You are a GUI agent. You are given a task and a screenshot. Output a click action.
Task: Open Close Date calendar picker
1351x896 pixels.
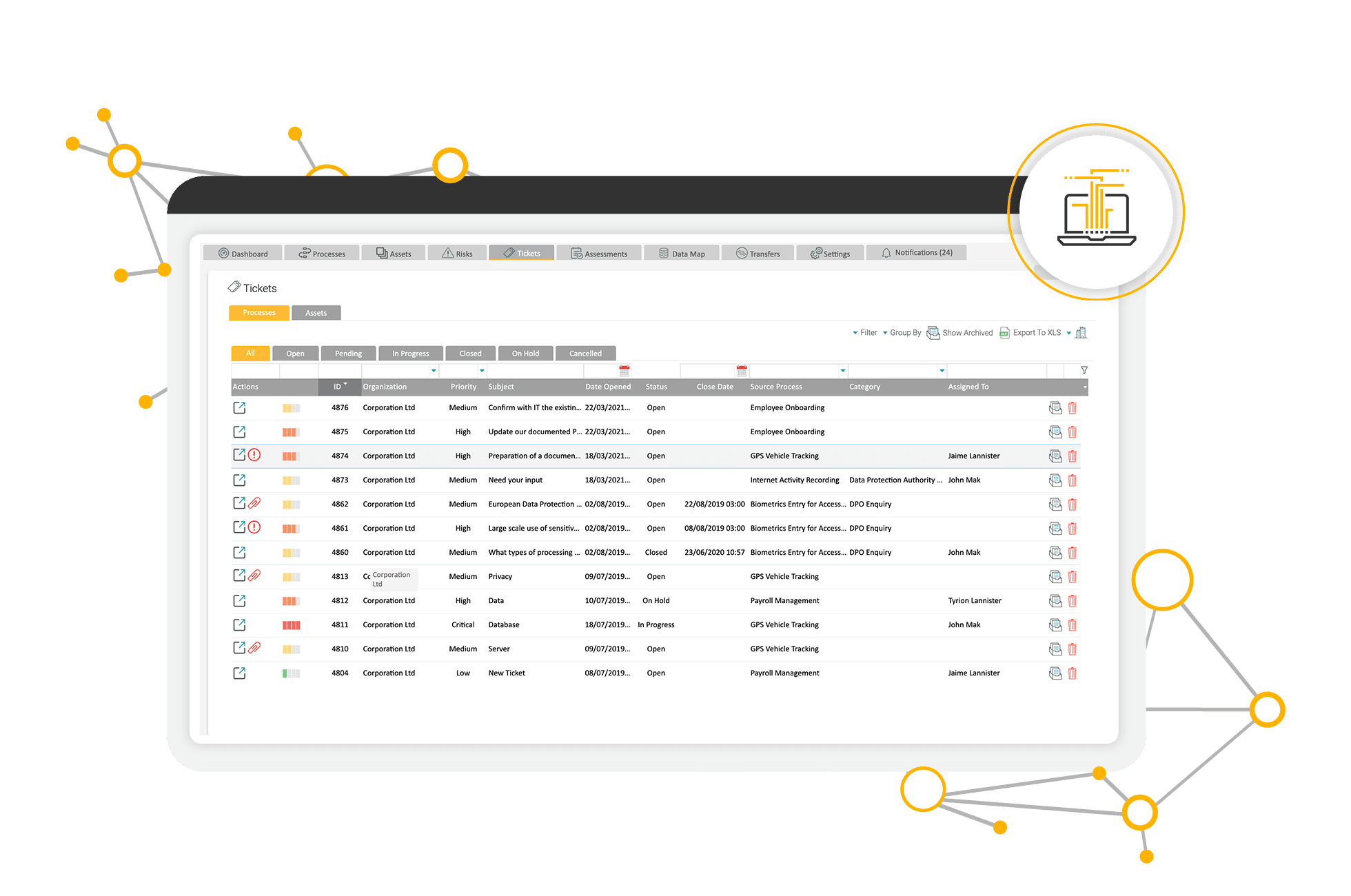(x=742, y=371)
